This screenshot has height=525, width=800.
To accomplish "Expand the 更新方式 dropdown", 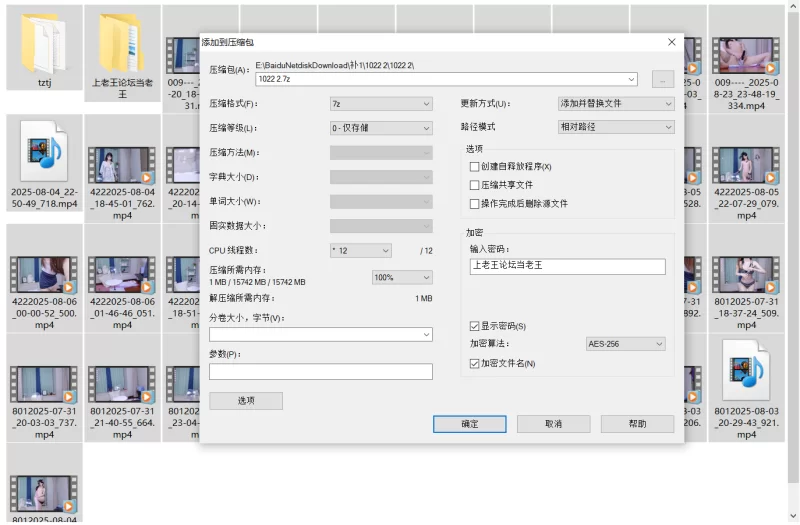I will click(x=616, y=103).
